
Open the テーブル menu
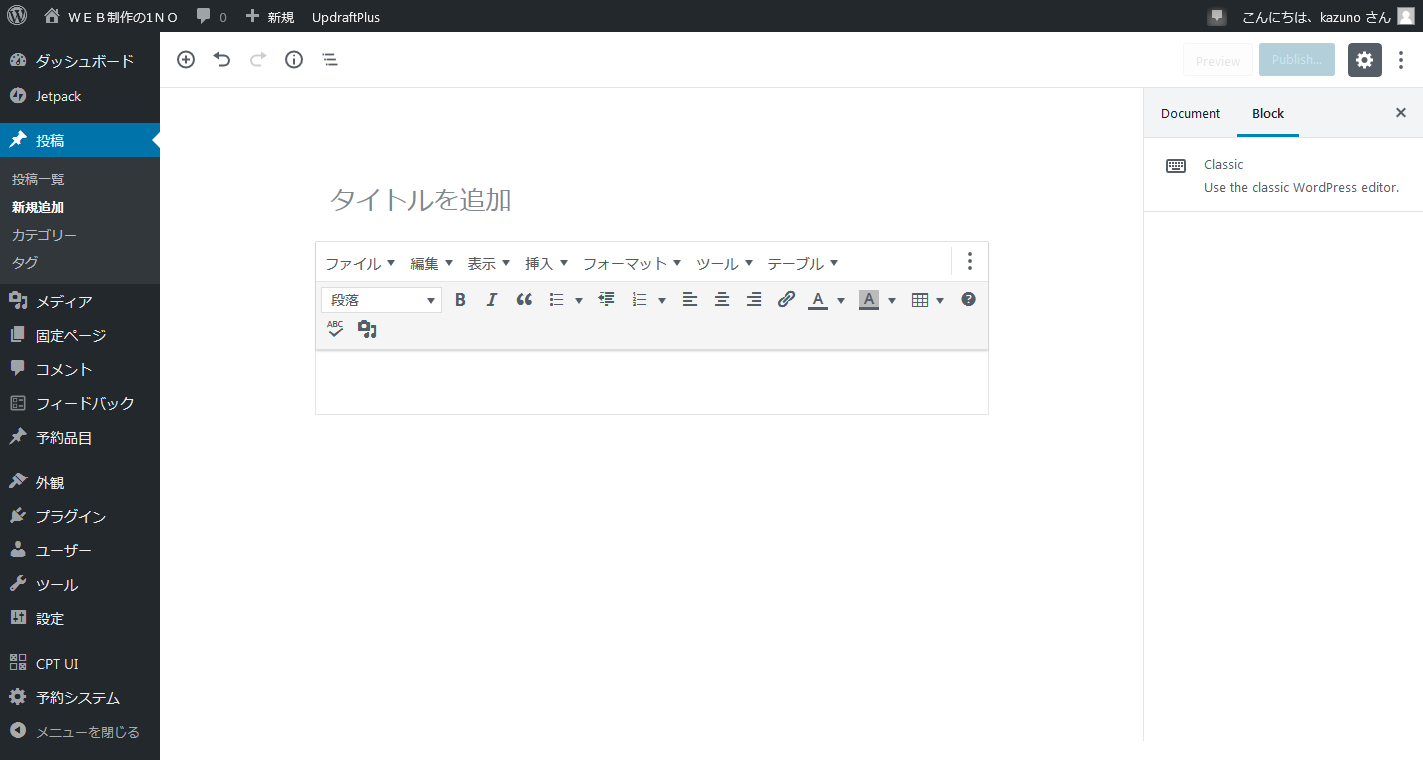click(x=803, y=263)
